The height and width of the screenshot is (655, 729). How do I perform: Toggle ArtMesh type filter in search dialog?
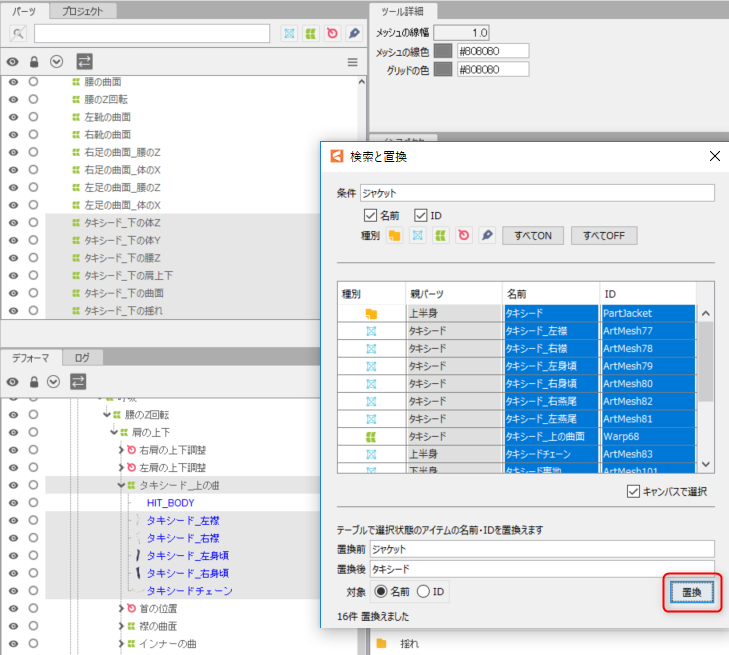[x=418, y=236]
